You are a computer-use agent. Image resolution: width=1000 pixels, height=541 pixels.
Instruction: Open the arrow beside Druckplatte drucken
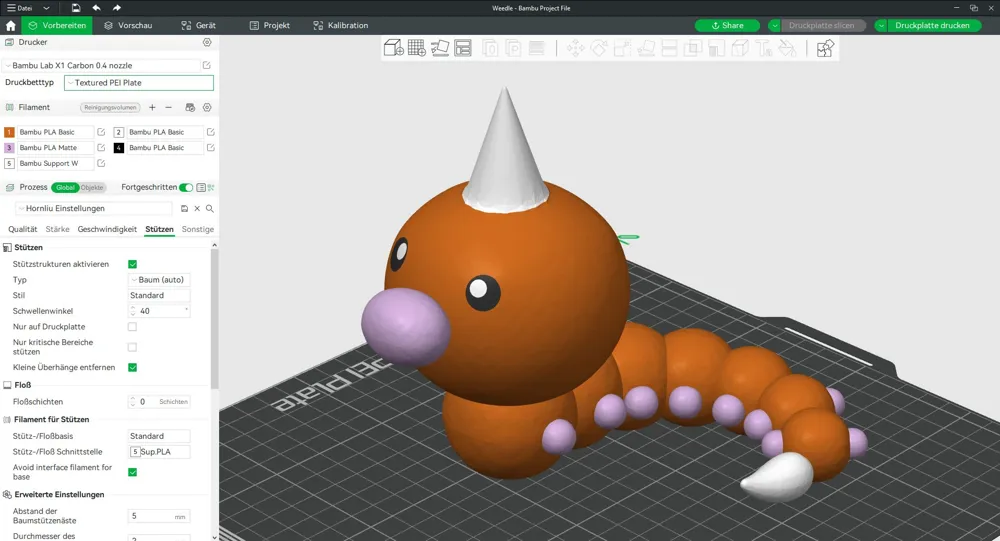click(881, 26)
